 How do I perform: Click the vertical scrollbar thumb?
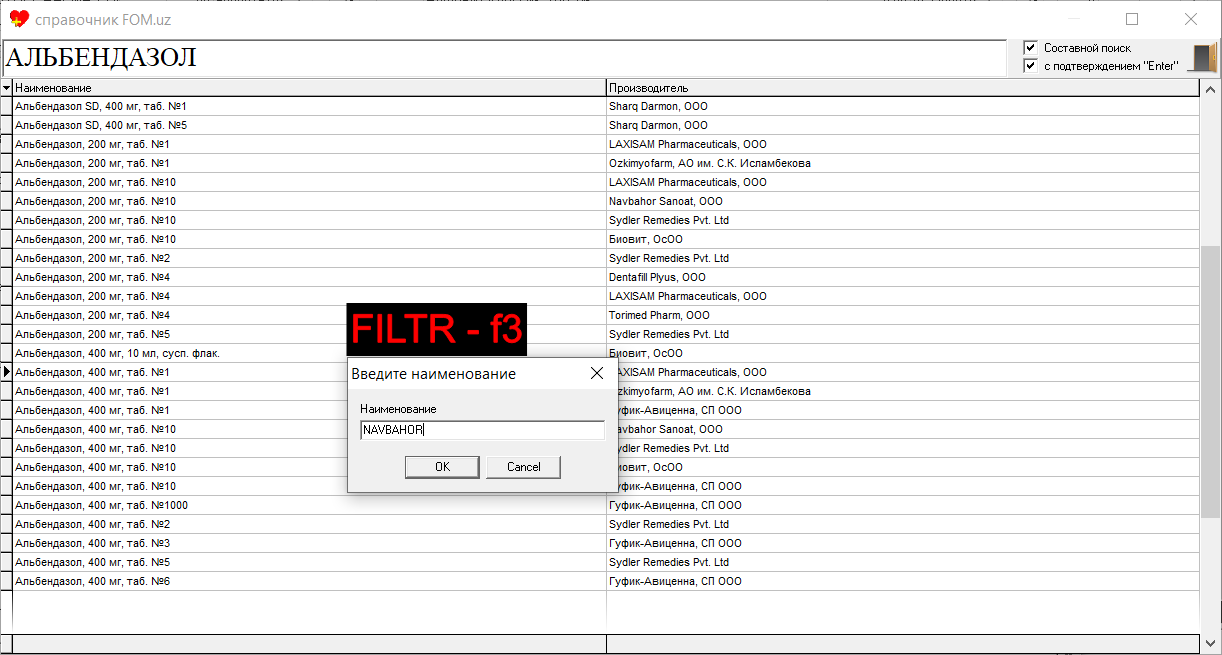[x=1210, y=380]
